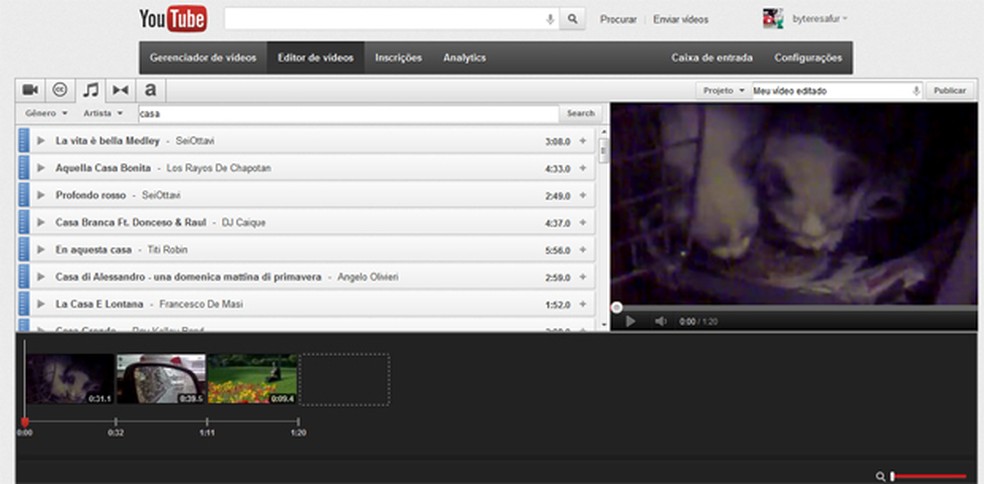This screenshot has height=484, width=984.
Task: Click the red timeline playhead at 0:00
Action: (24, 422)
